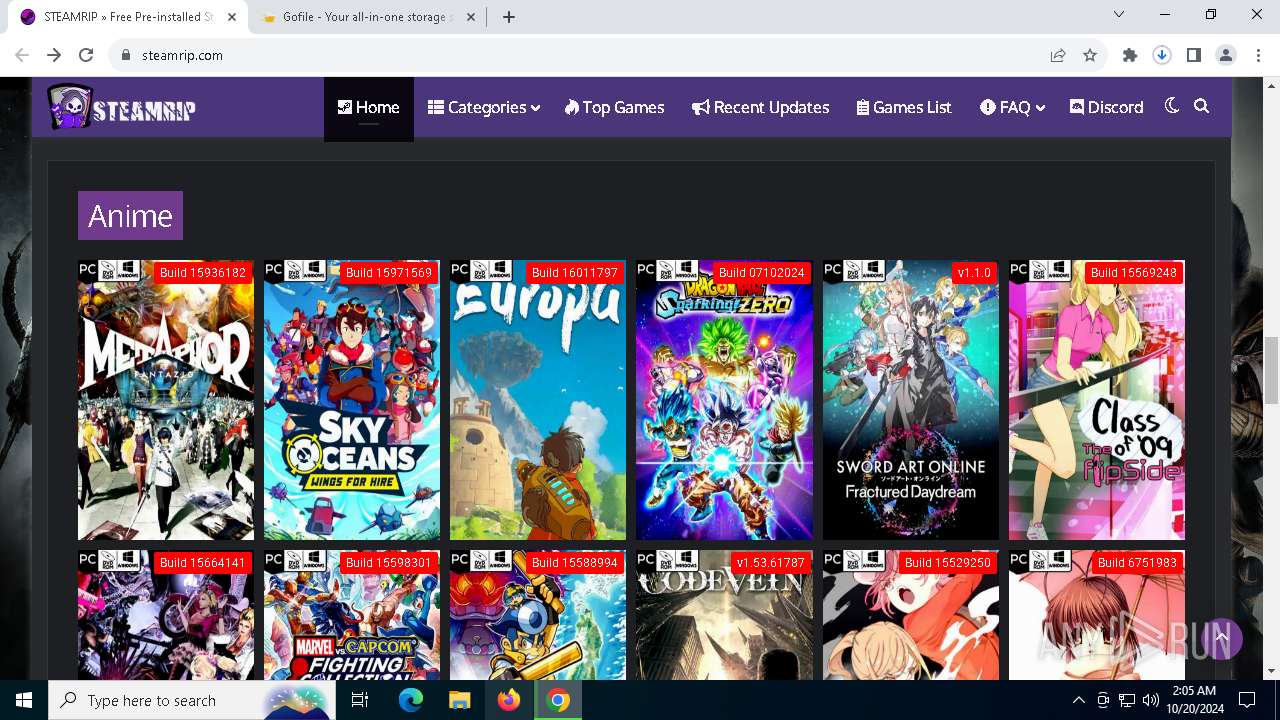
Task: Click the STEAMRIP logo
Action: point(121,107)
